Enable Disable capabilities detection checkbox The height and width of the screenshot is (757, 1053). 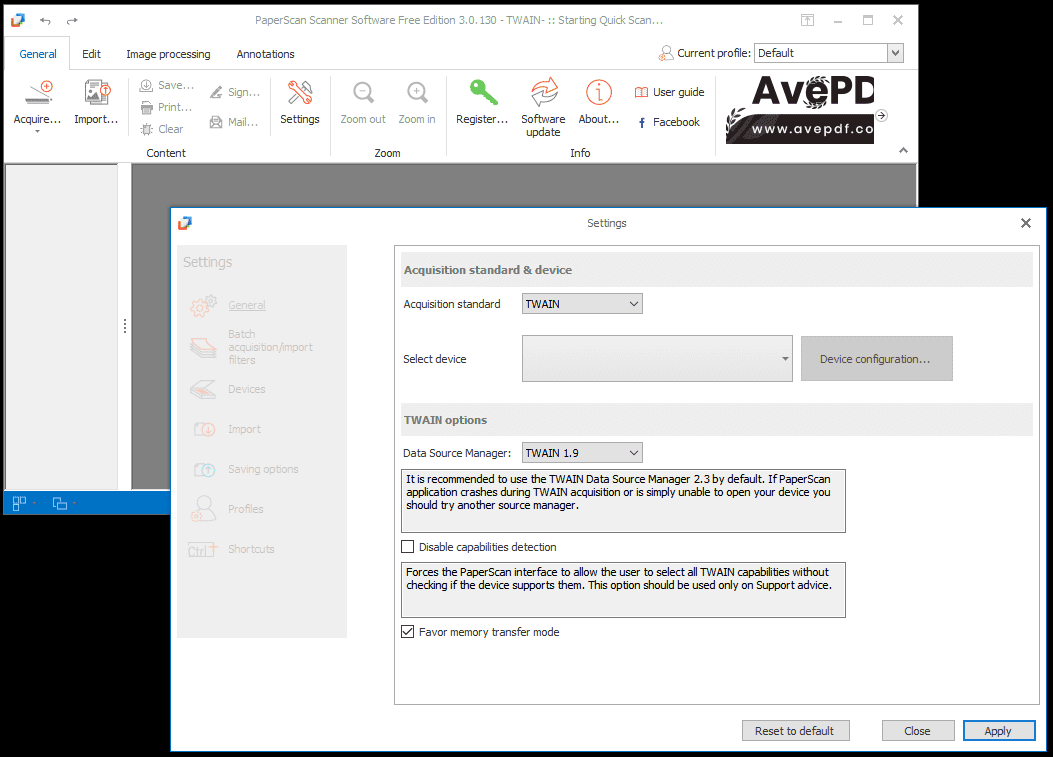pos(408,547)
